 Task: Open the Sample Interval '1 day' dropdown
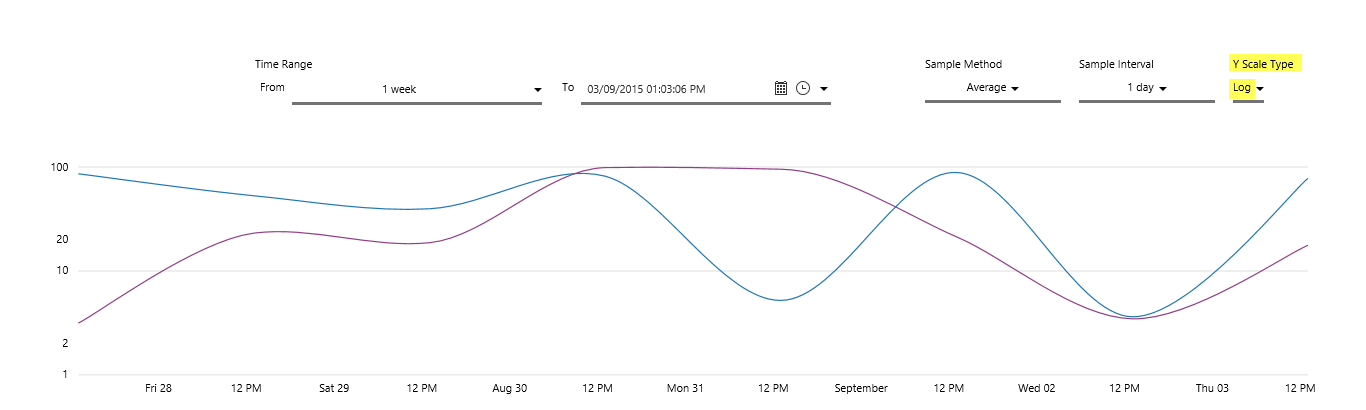pyautogui.click(x=1147, y=88)
